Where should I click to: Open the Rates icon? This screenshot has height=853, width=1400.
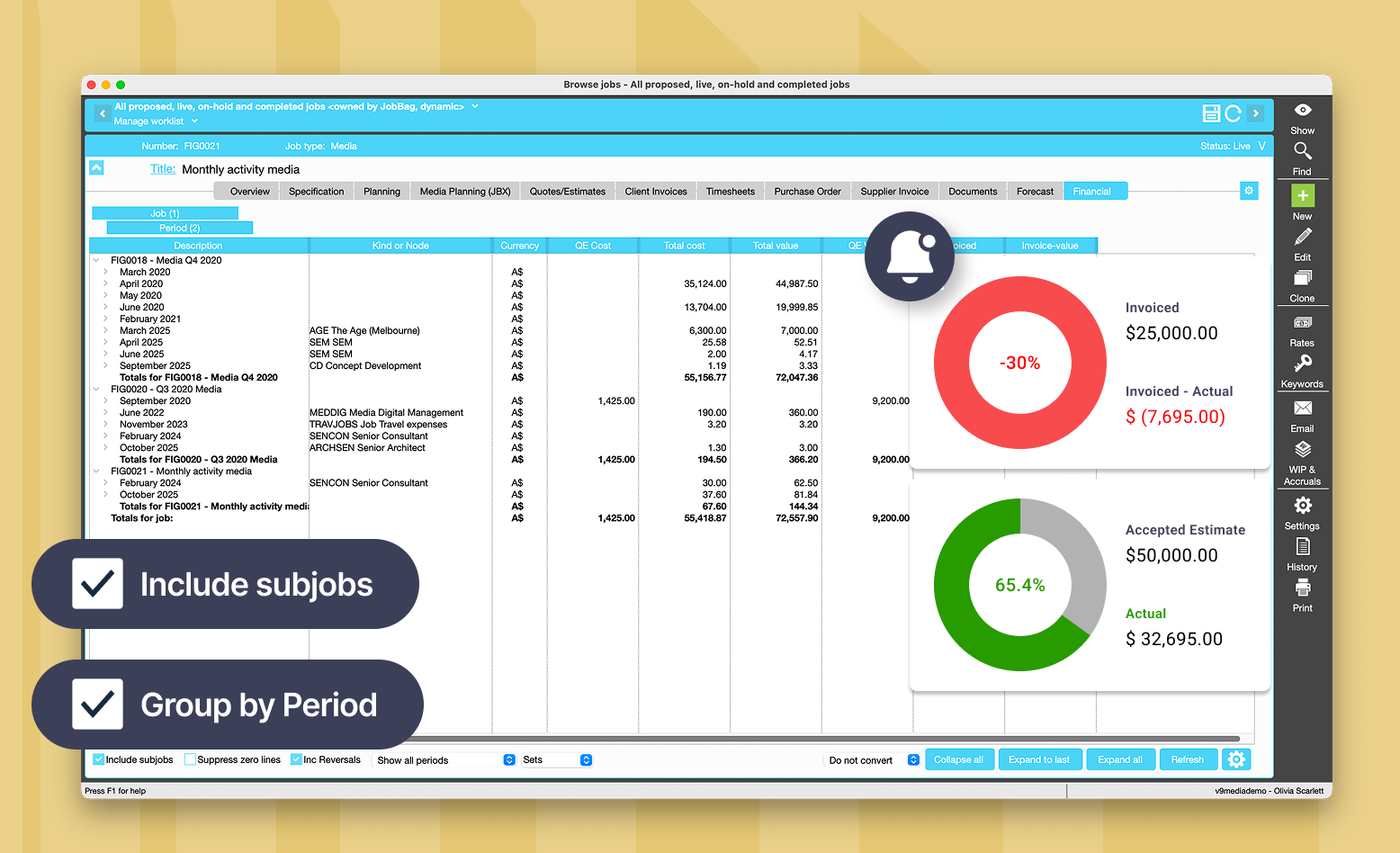[1302, 322]
